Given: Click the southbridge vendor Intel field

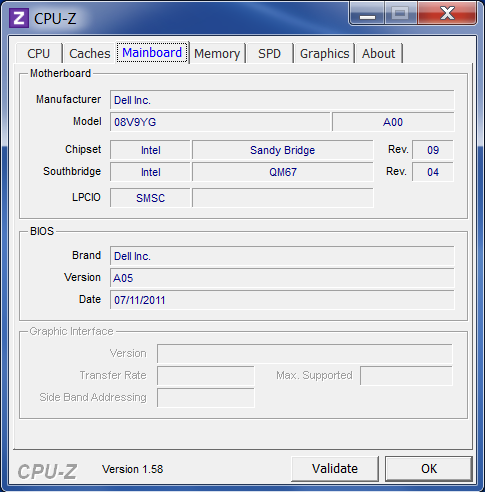Looking at the screenshot, I should point(150,172).
